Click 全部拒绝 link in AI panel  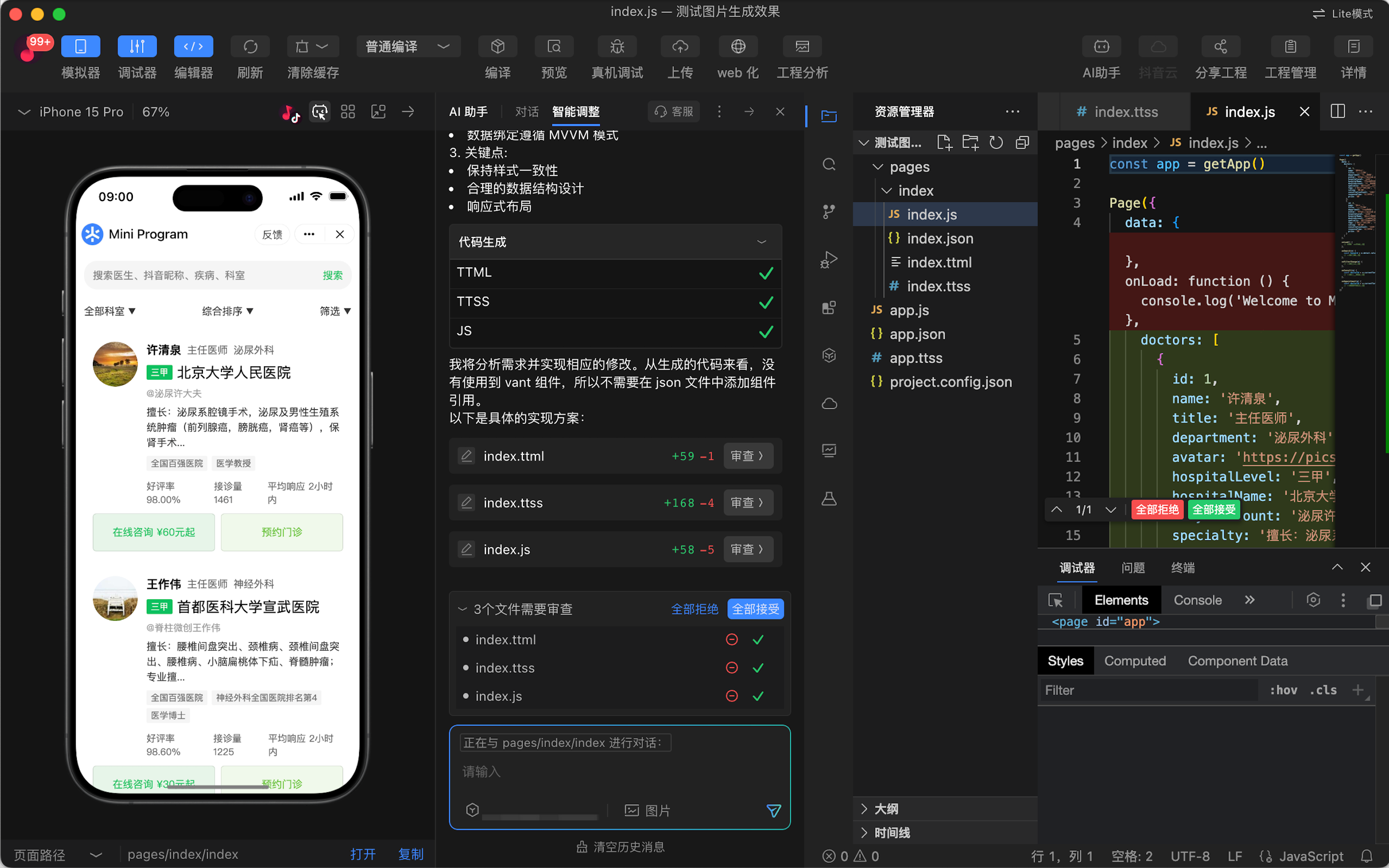point(694,609)
